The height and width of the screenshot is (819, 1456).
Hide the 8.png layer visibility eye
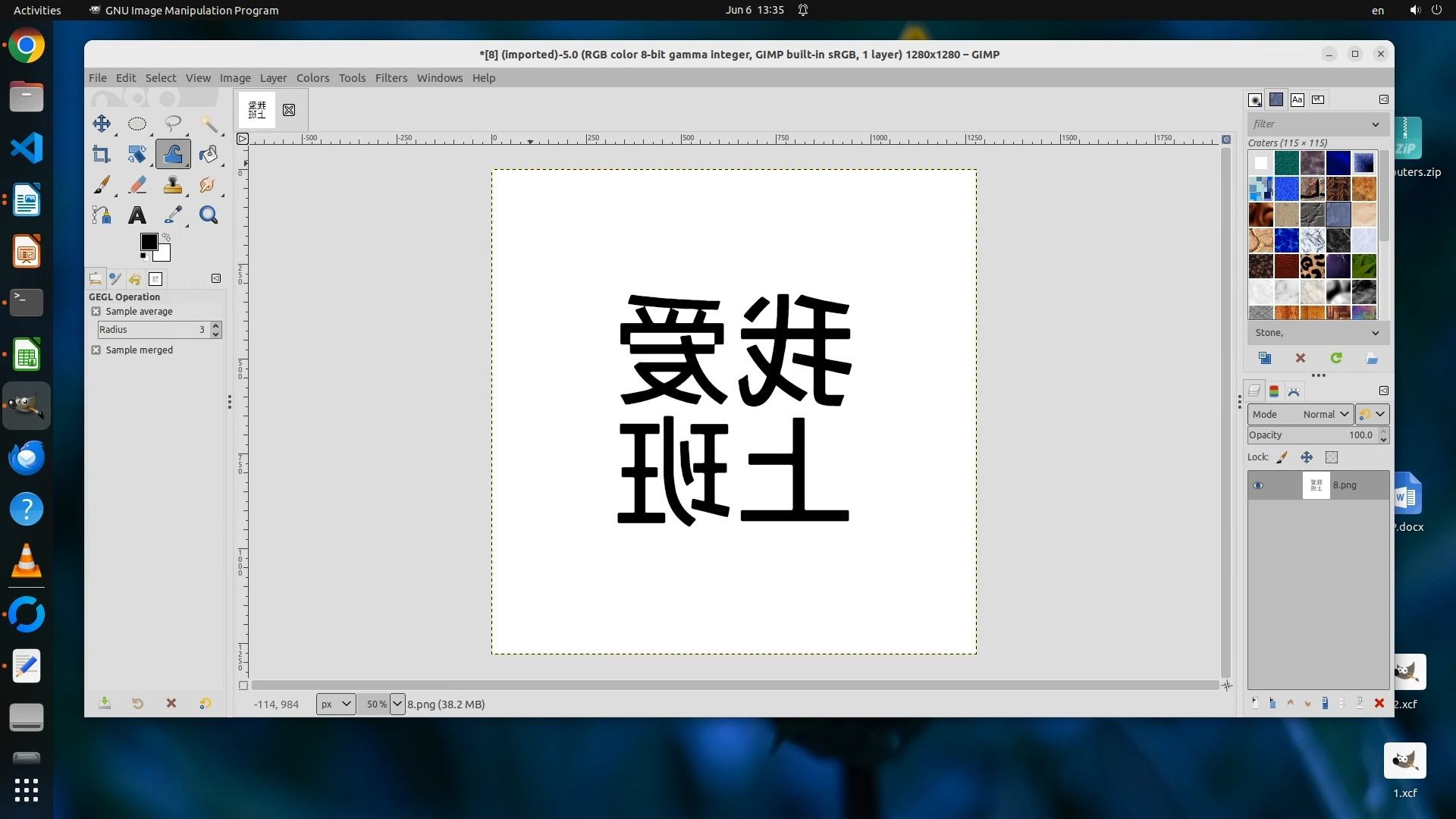click(1258, 485)
